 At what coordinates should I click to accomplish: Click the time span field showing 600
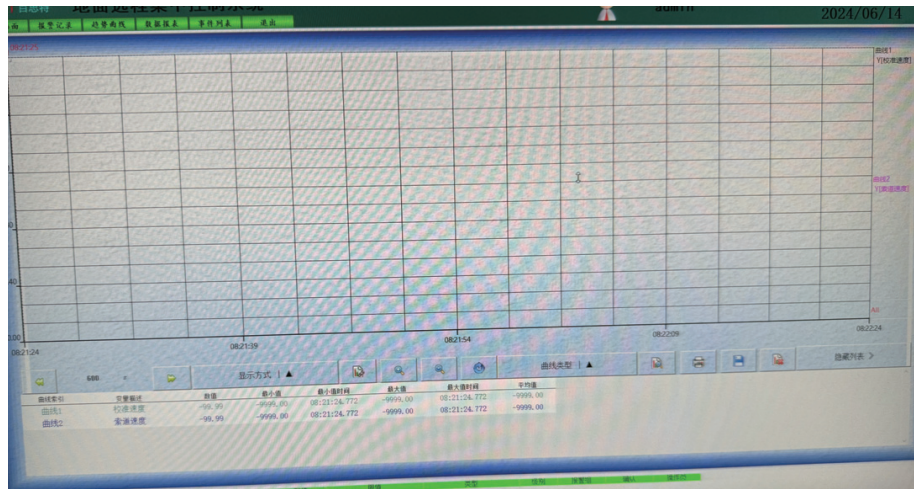93,379
